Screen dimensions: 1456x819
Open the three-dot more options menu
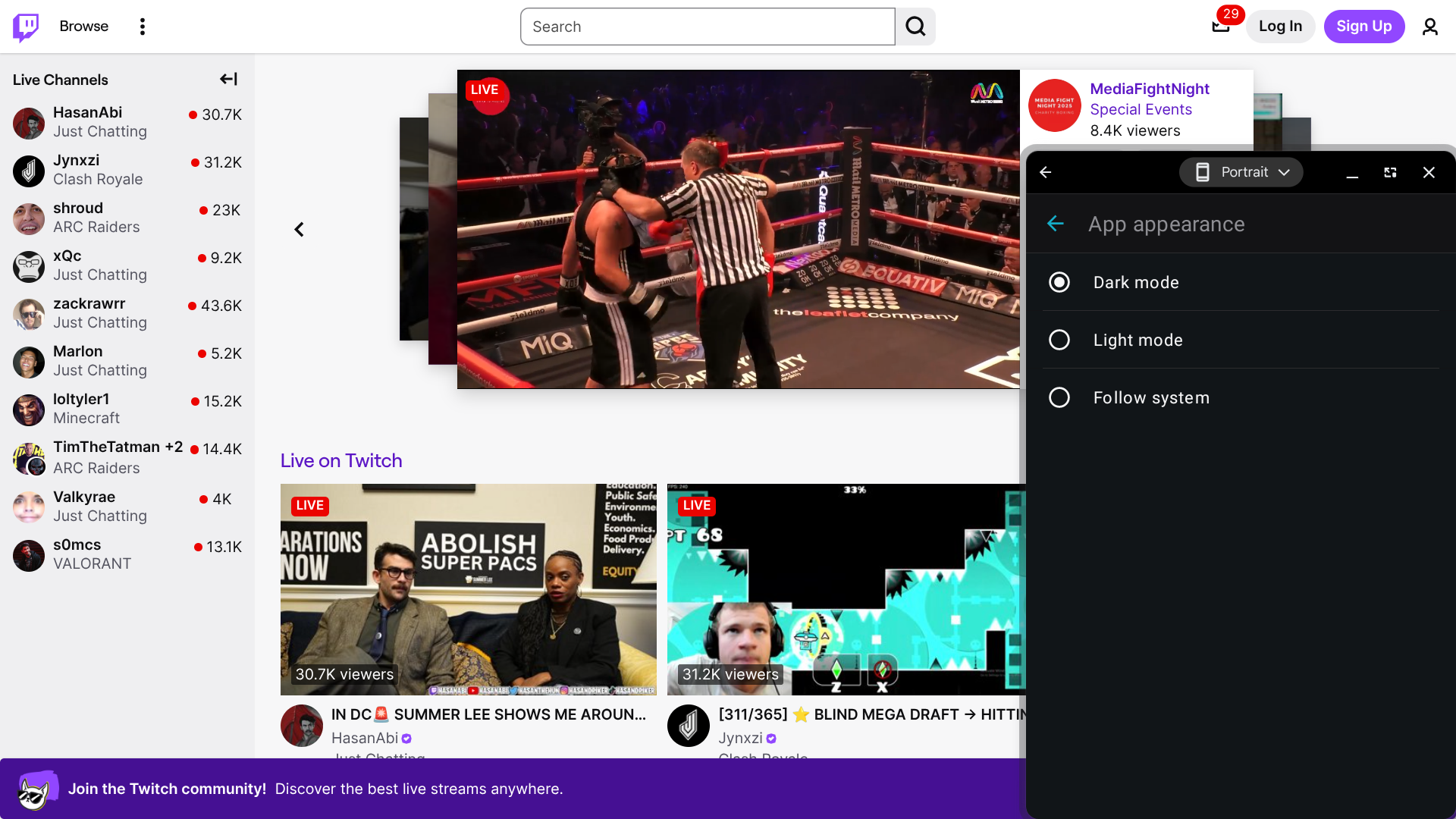coord(142,27)
